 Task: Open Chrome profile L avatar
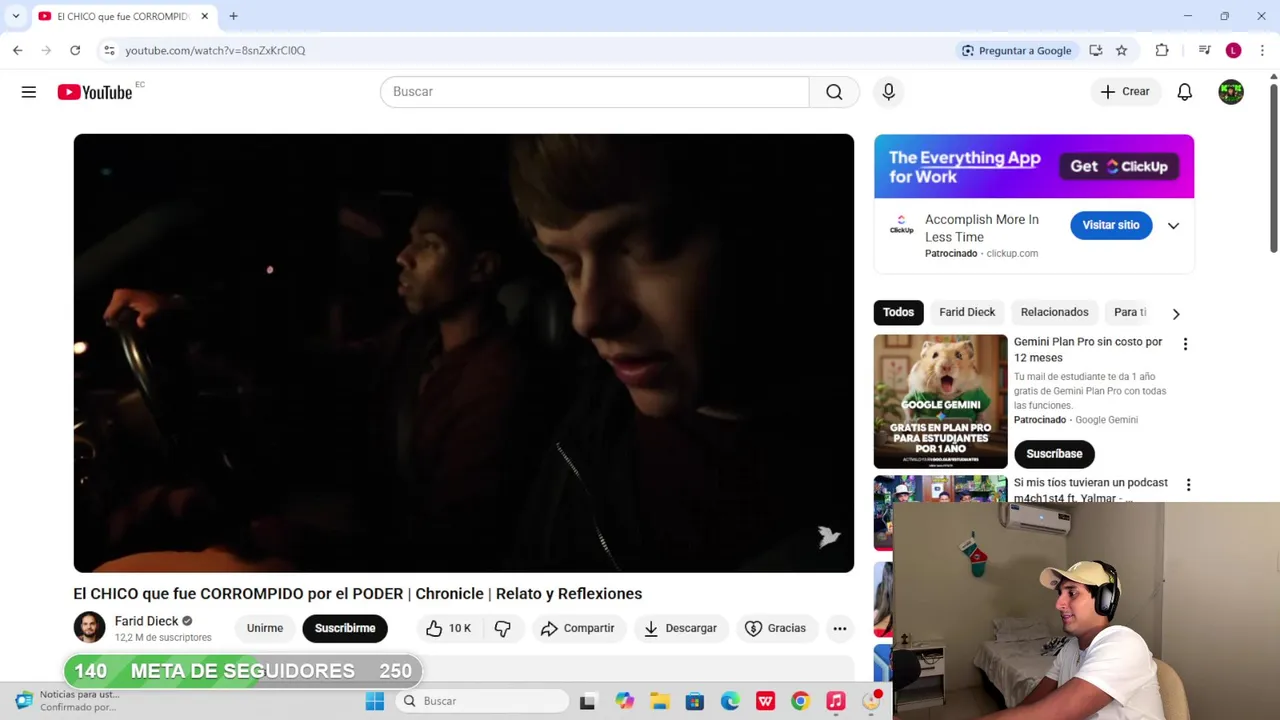(x=1233, y=50)
